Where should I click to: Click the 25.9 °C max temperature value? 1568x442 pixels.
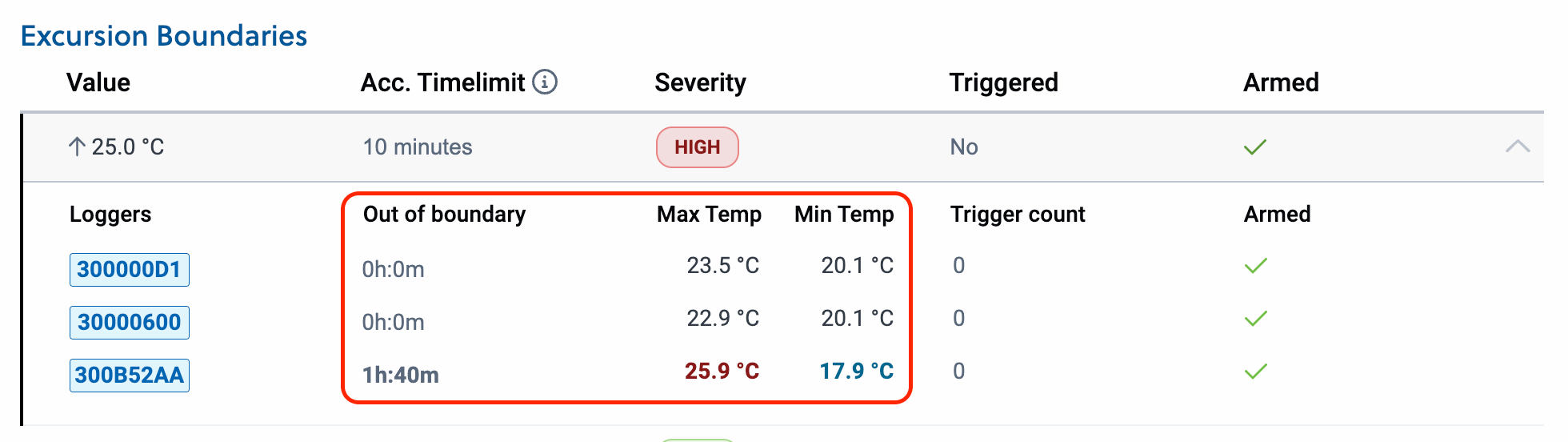coord(722,371)
